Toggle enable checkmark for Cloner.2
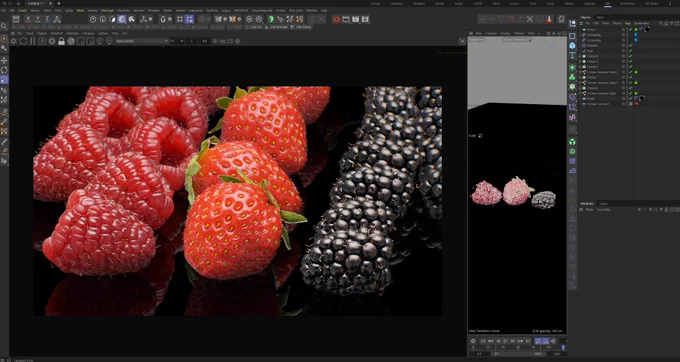 [631, 88]
